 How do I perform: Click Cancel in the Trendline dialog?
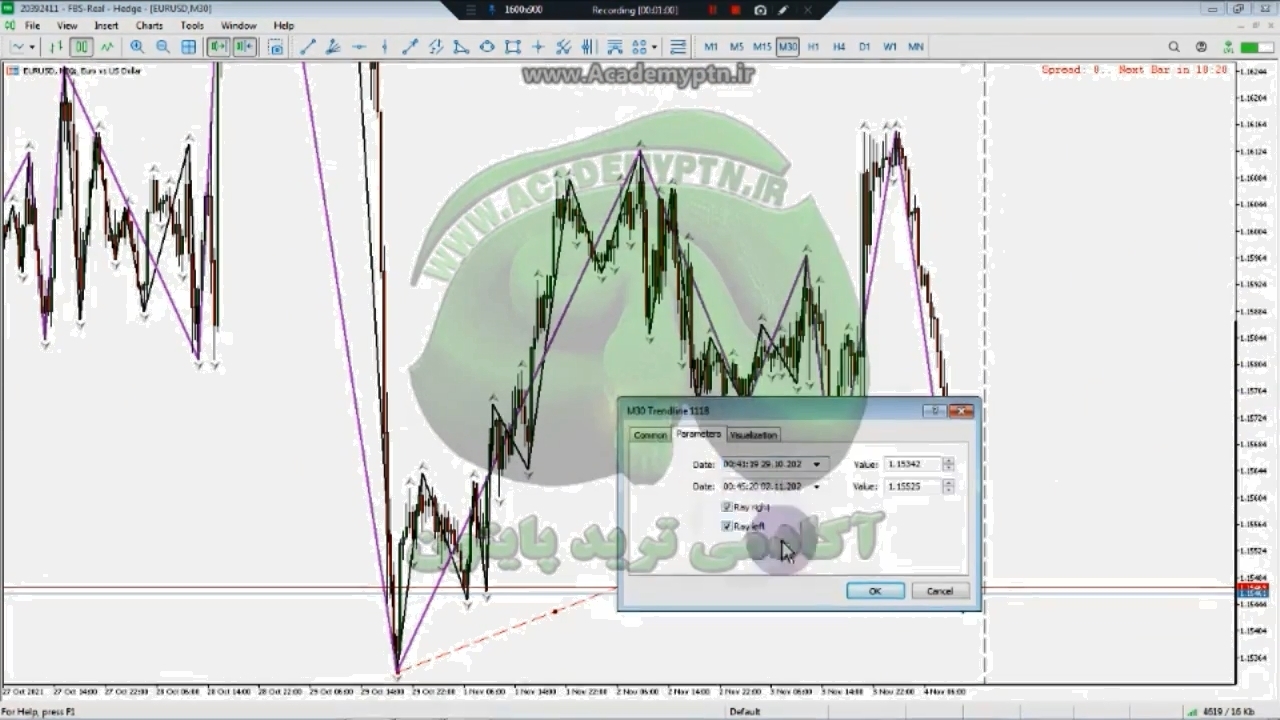939,591
